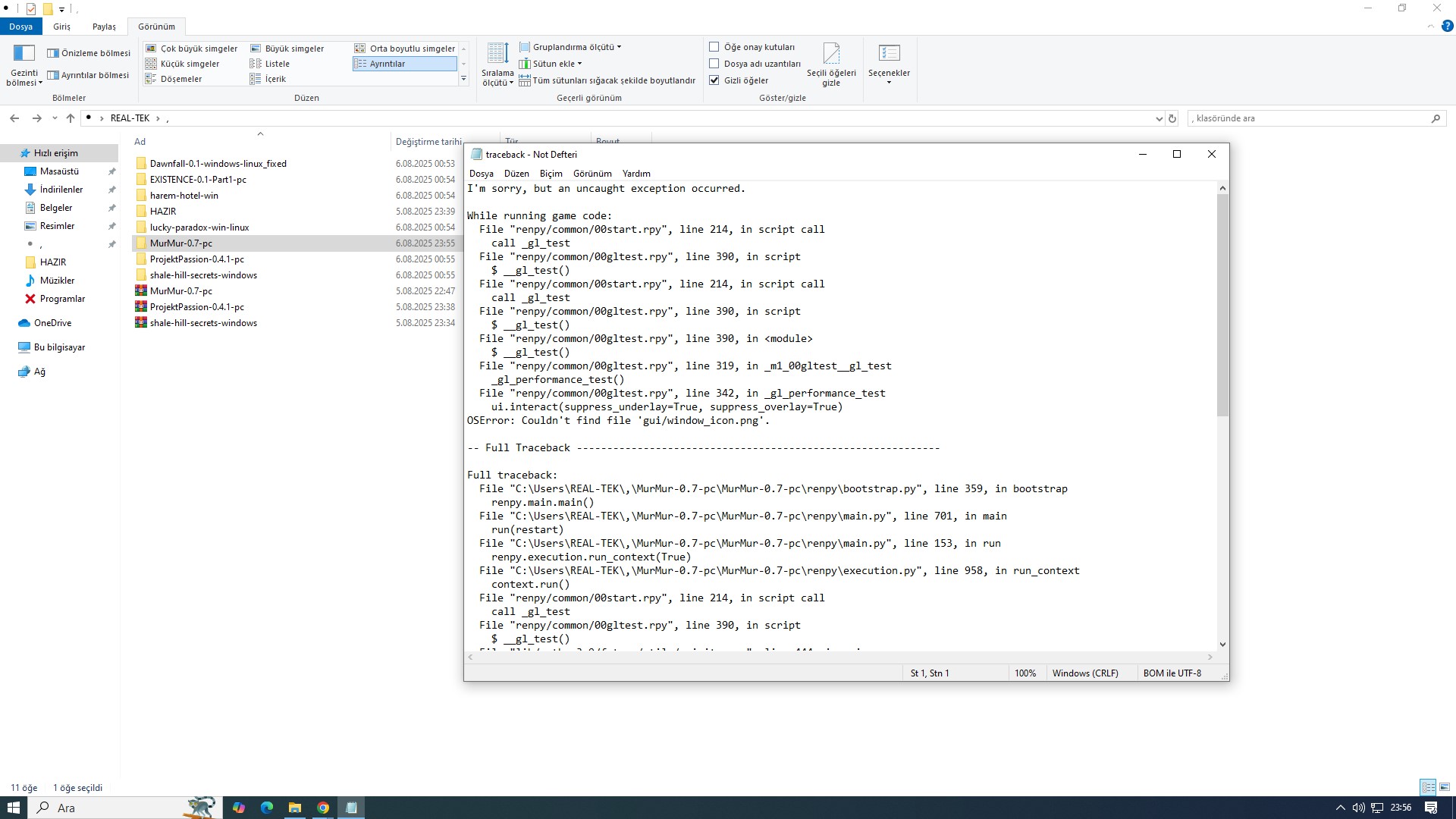The image size is (1456, 819).
Task: Switch to the Paylaş ribbon tab
Action: pyautogui.click(x=104, y=27)
